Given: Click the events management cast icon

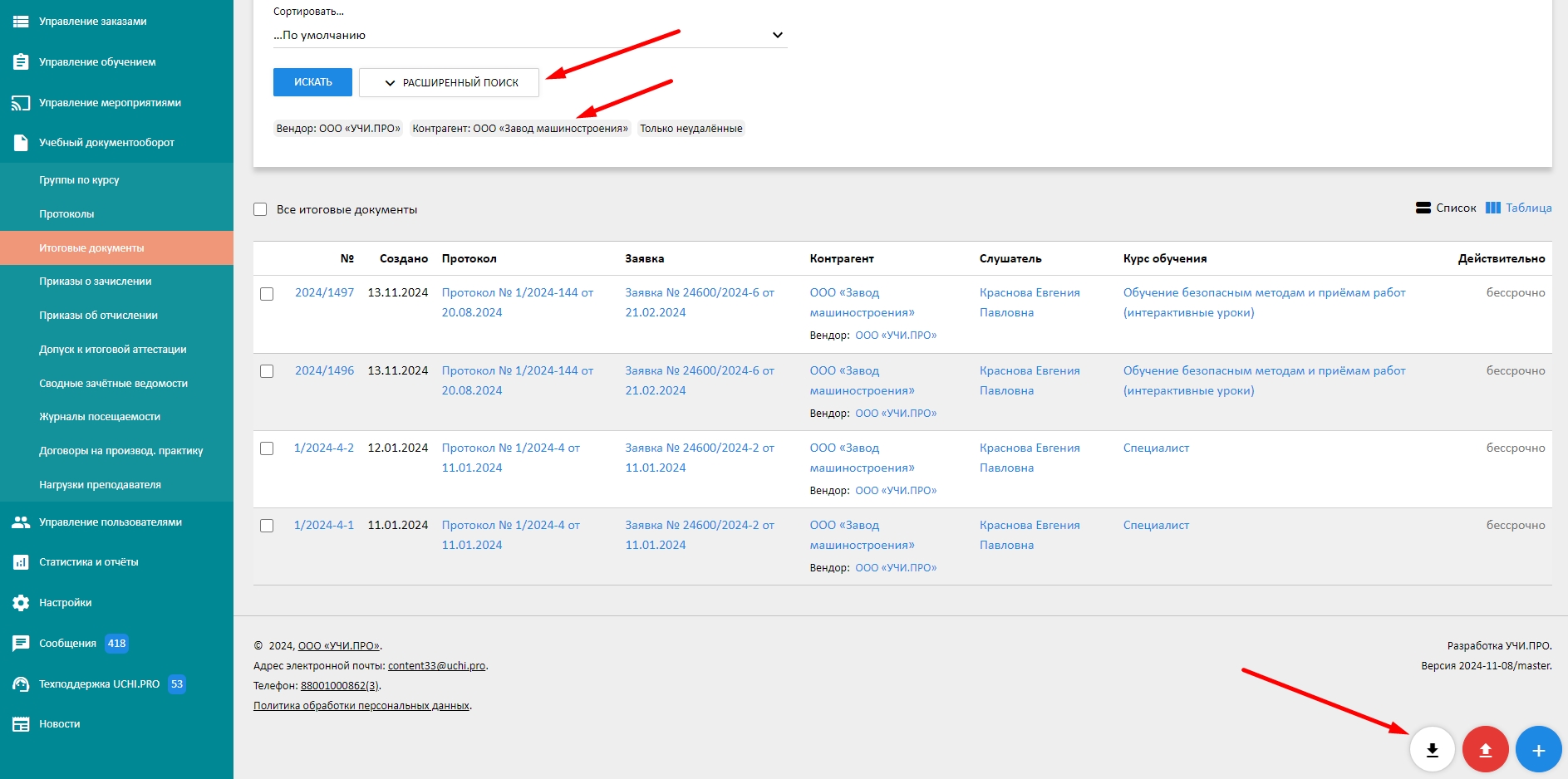Looking at the screenshot, I should (x=21, y=103).
